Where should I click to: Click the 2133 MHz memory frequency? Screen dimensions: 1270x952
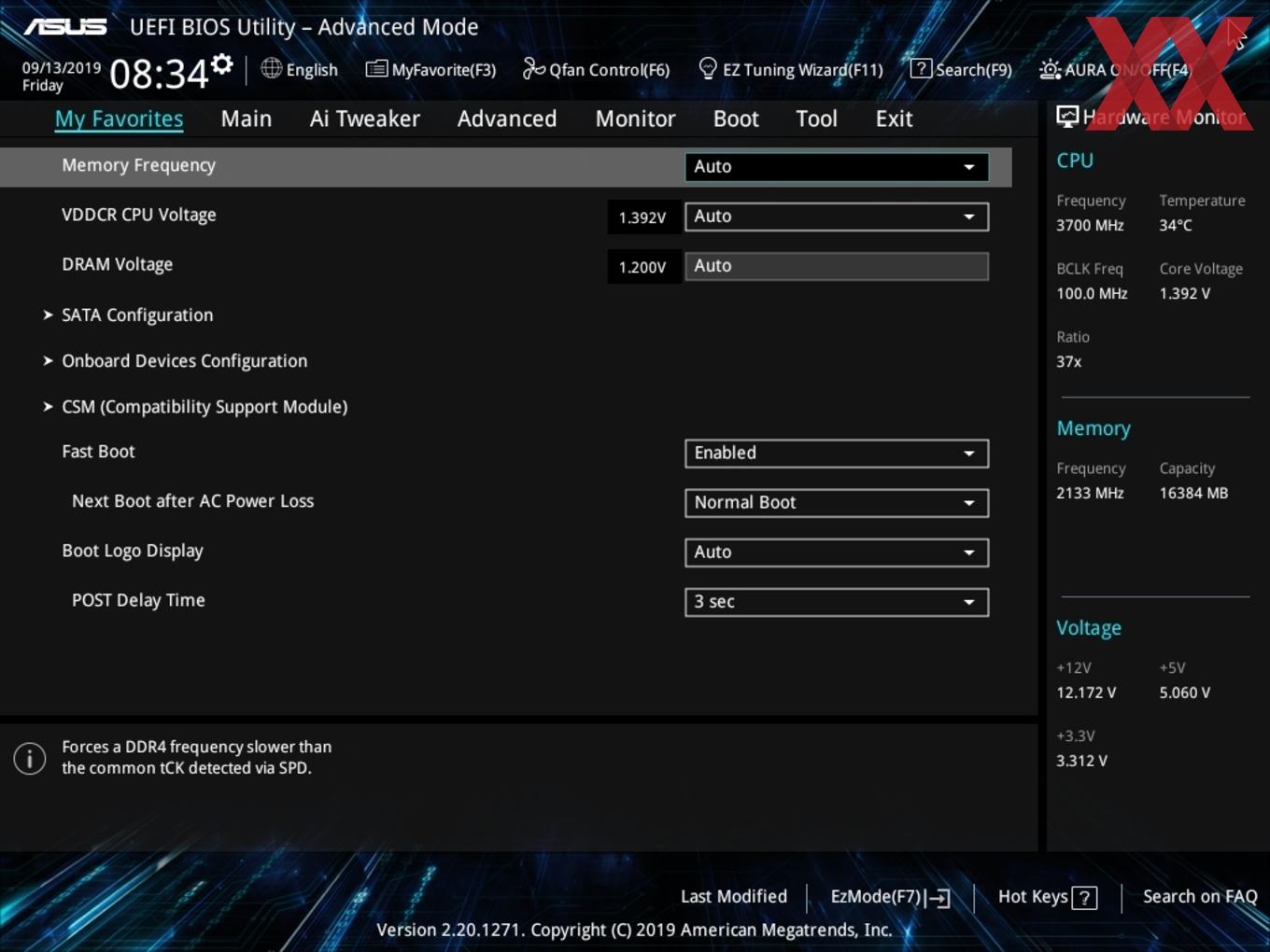pyautogui.click(x=1090, y=494)
